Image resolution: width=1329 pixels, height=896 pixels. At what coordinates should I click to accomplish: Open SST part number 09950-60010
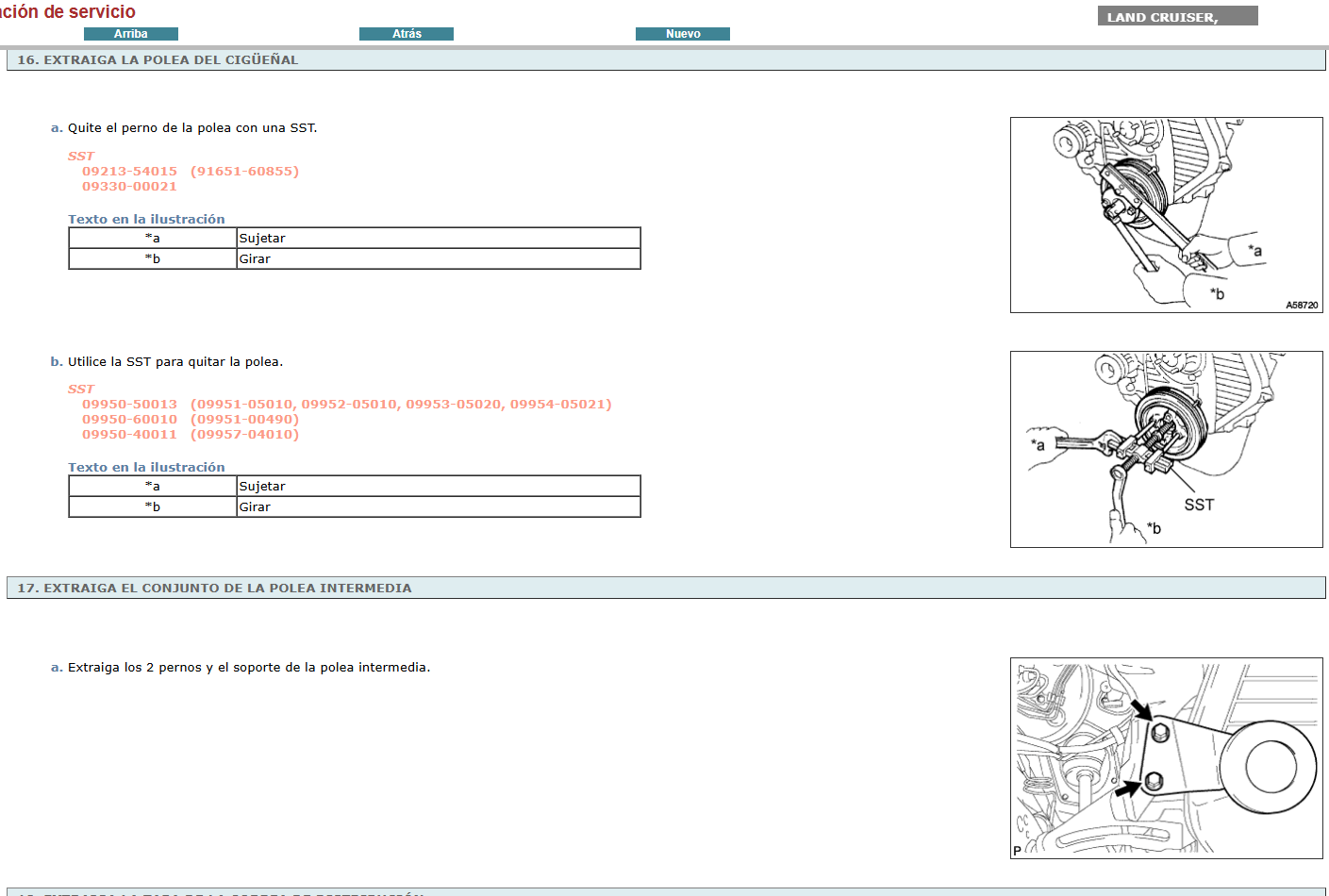(129, 420)
